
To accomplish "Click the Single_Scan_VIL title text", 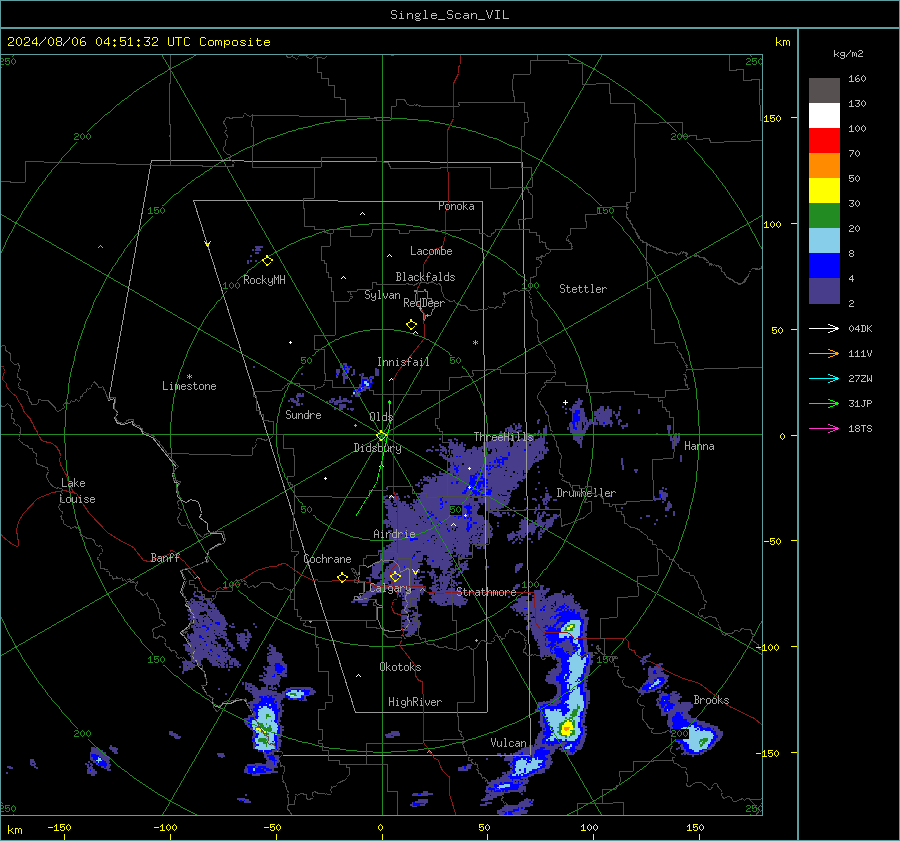I will pos(449,15).
